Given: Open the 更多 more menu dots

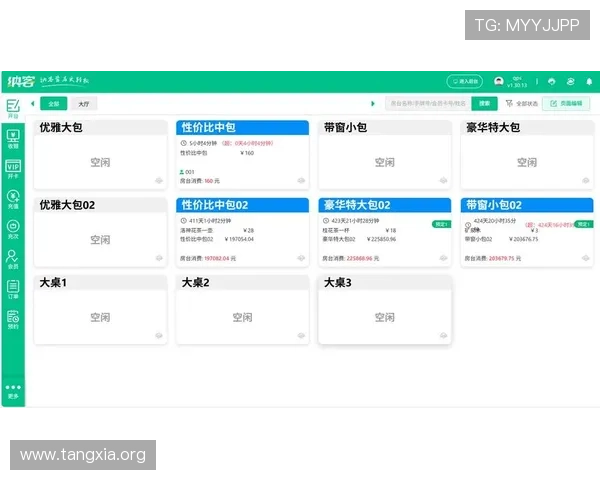Looking at the screenshot, I should 13,391.
